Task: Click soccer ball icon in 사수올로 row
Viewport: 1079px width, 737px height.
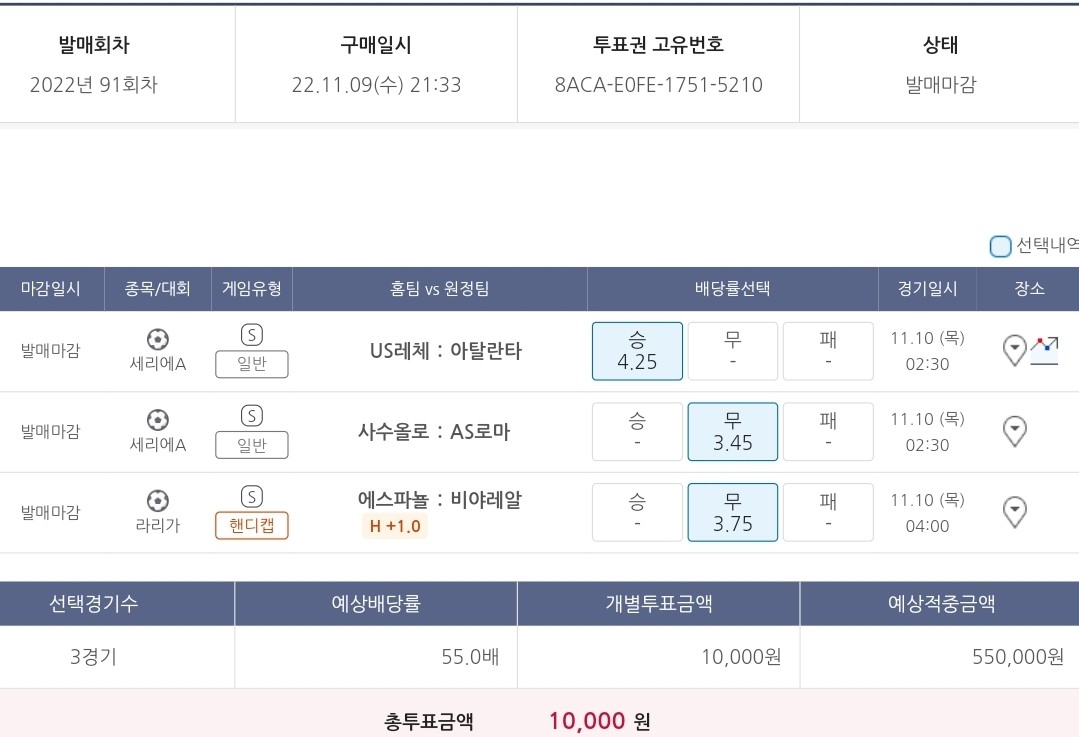Action: pyautogui.click(x=158, y=420)
